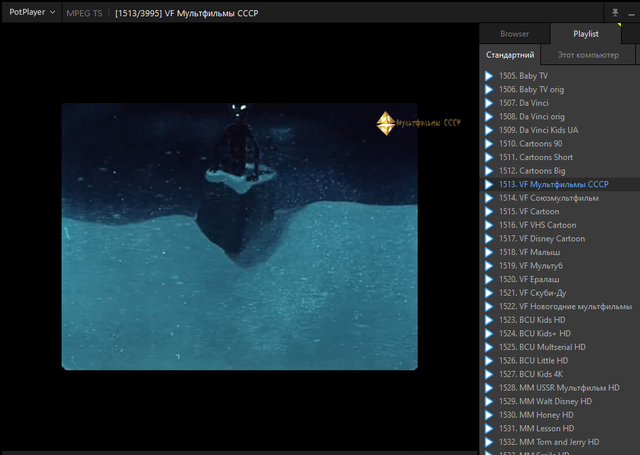The width and height of the screenshot is (640, 455).
Task: Switch to the Playlist tab
Action: 586,34
